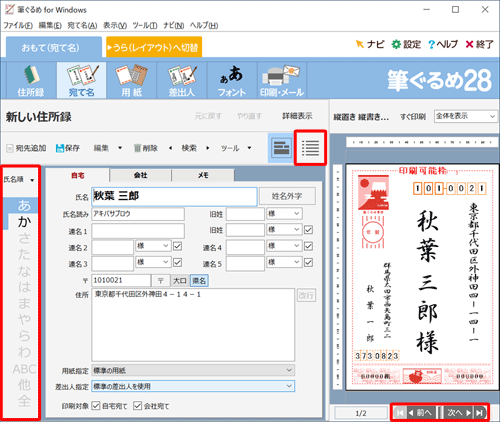Open honorific 様 dropdown for 連名4
The image size is (500, 422).
tap(284, 246)
